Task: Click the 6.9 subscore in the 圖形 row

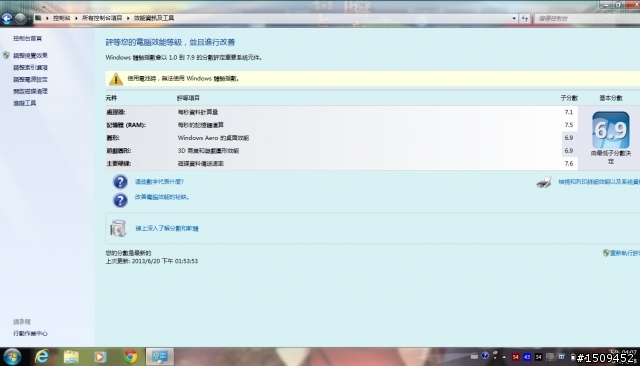Action: pyautogui.click(x=569, y=138)
